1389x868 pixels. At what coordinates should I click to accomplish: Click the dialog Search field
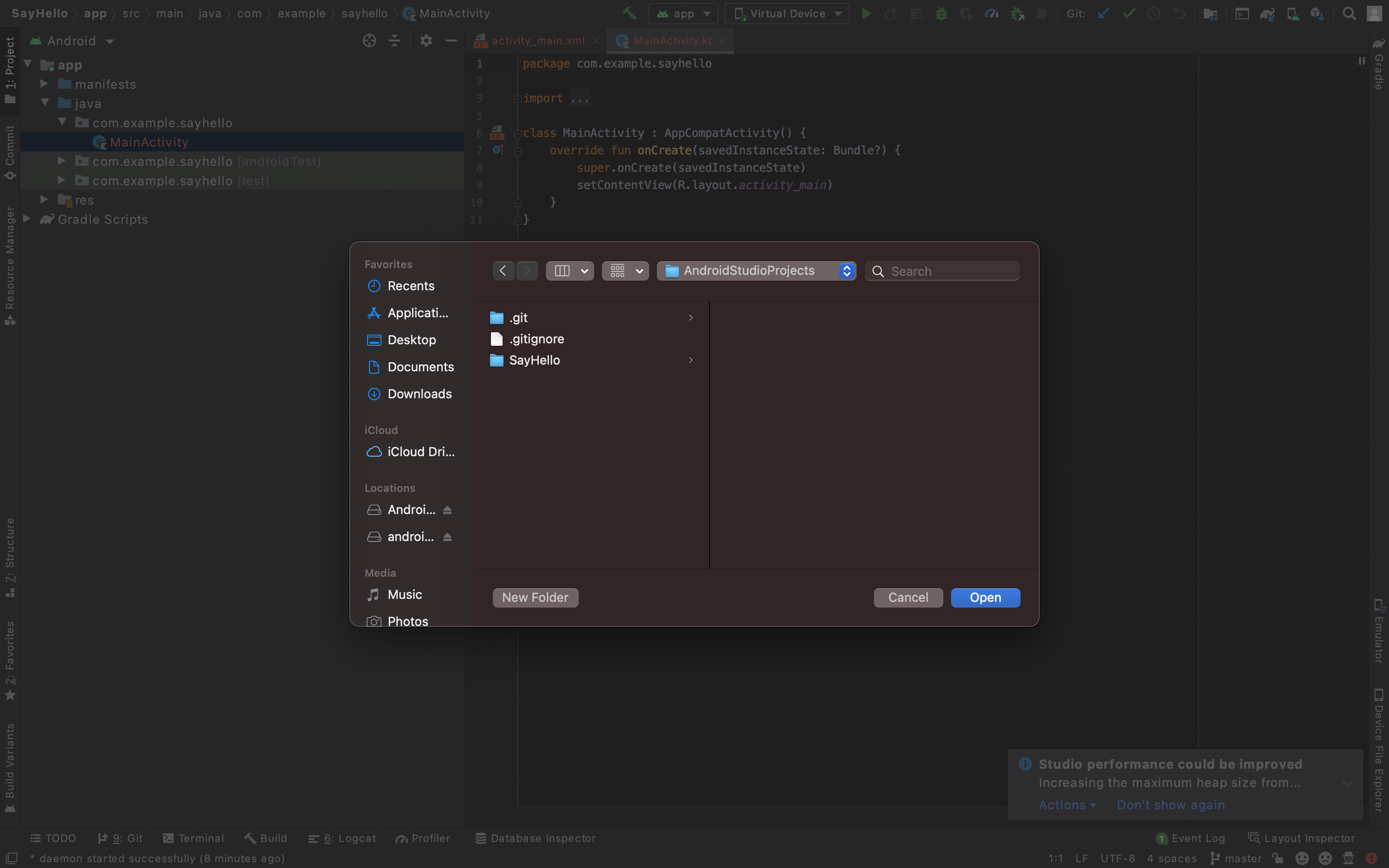[x=942, y=271]
